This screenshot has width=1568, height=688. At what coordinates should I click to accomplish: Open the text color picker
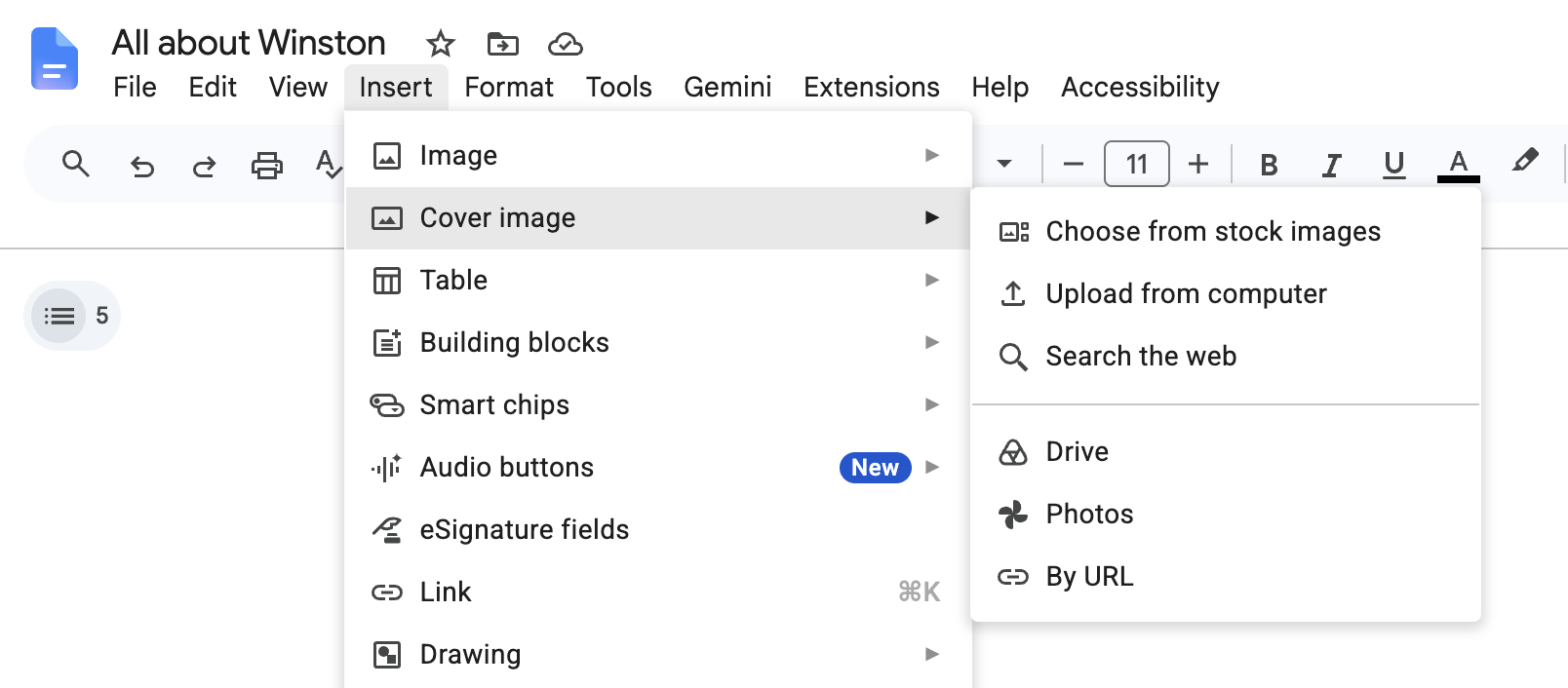[x=1459, y=165]
